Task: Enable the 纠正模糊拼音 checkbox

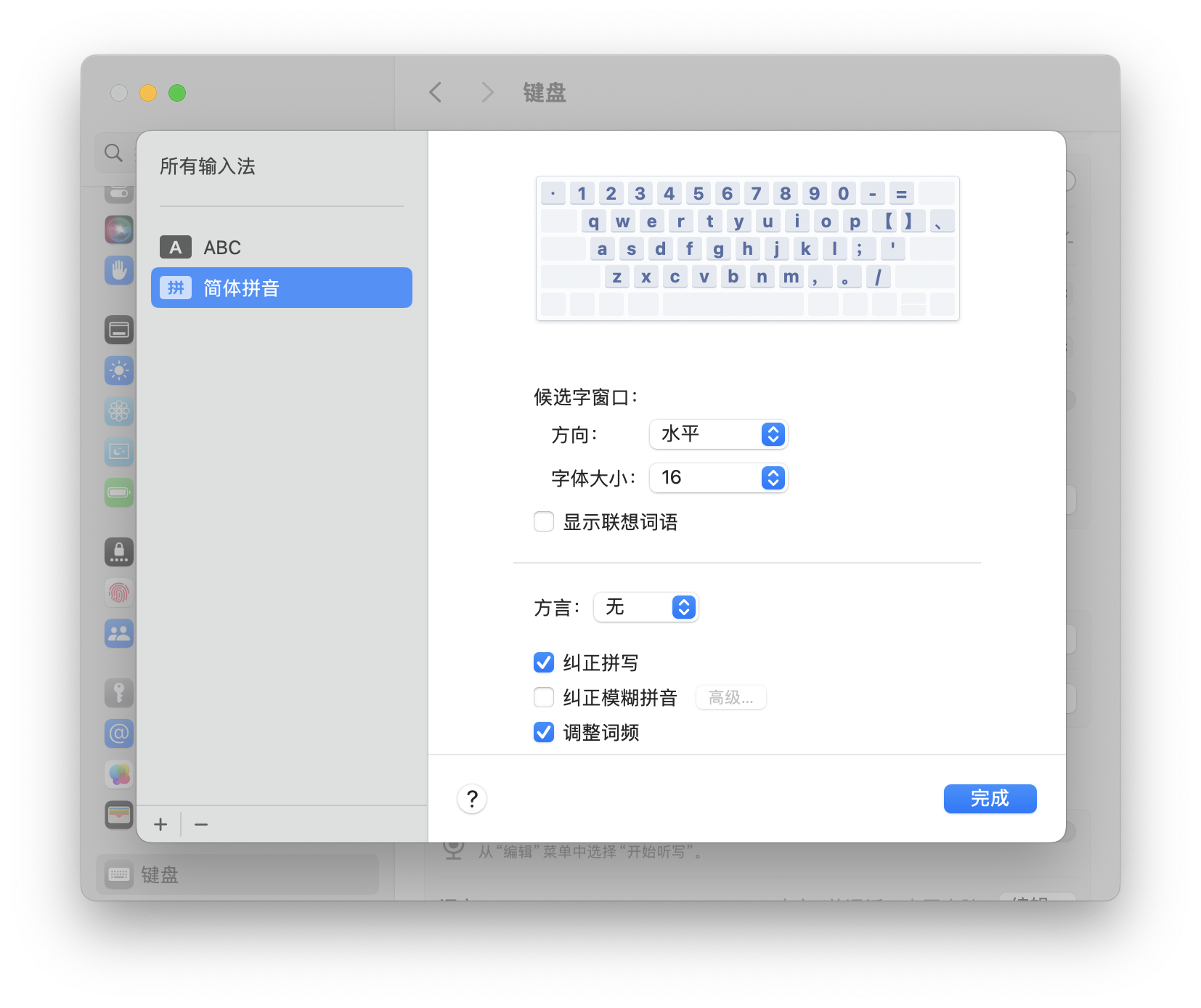Action: pos(544,697)
